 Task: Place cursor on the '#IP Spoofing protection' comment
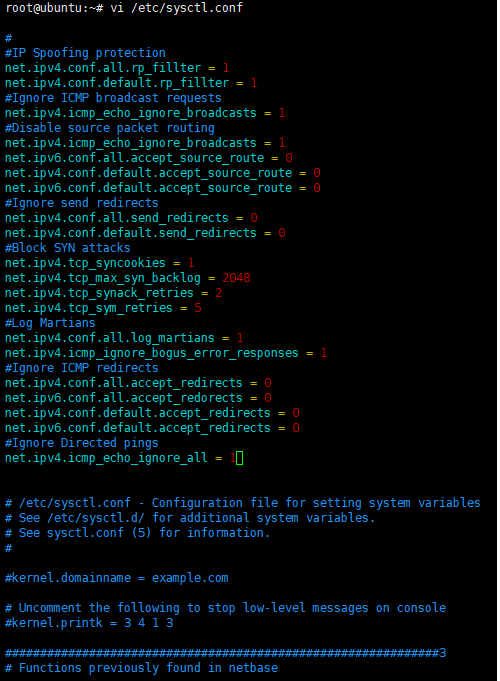[x=85, y=53]
